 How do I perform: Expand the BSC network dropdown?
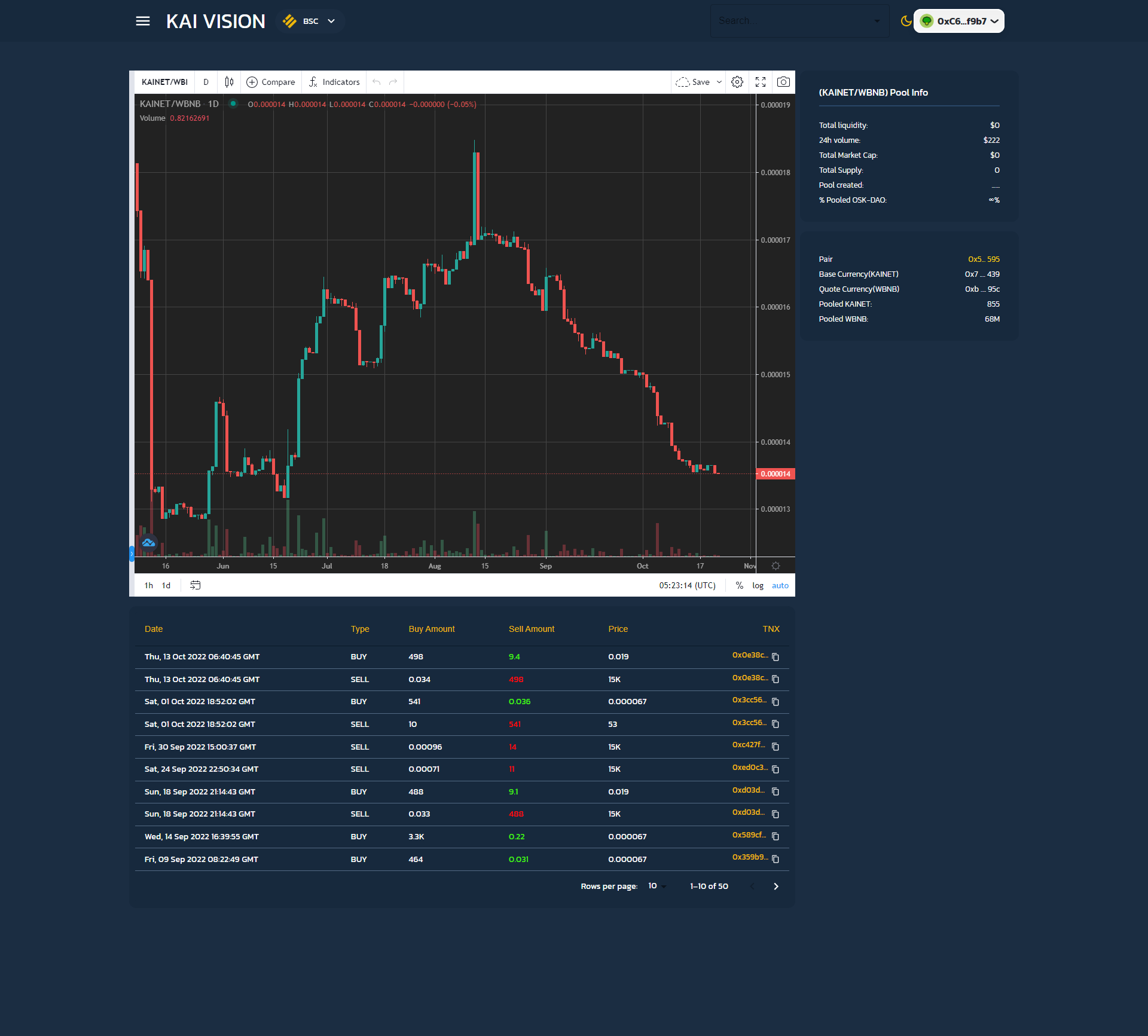click(x=310, y=21)
